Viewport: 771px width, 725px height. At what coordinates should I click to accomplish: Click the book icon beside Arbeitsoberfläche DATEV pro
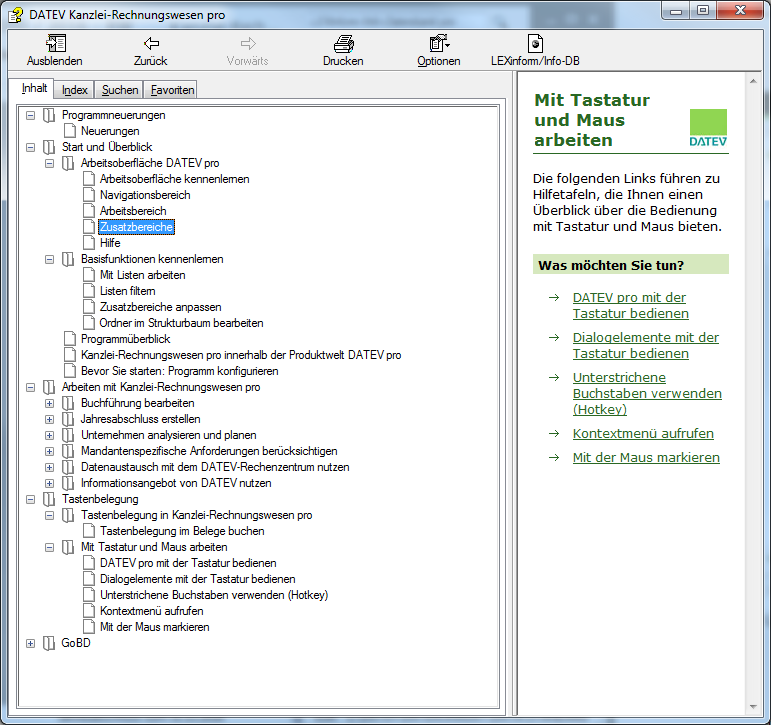pyautogui.click(x=68, y=163)
